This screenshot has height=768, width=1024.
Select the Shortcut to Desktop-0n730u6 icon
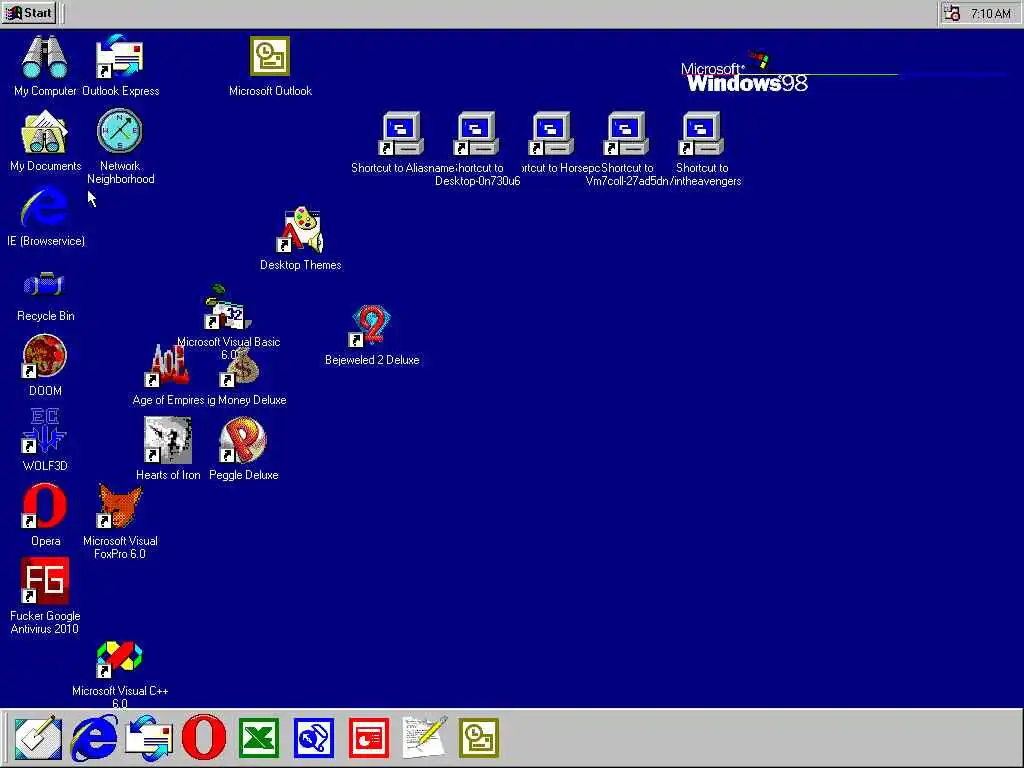point(476,134)
